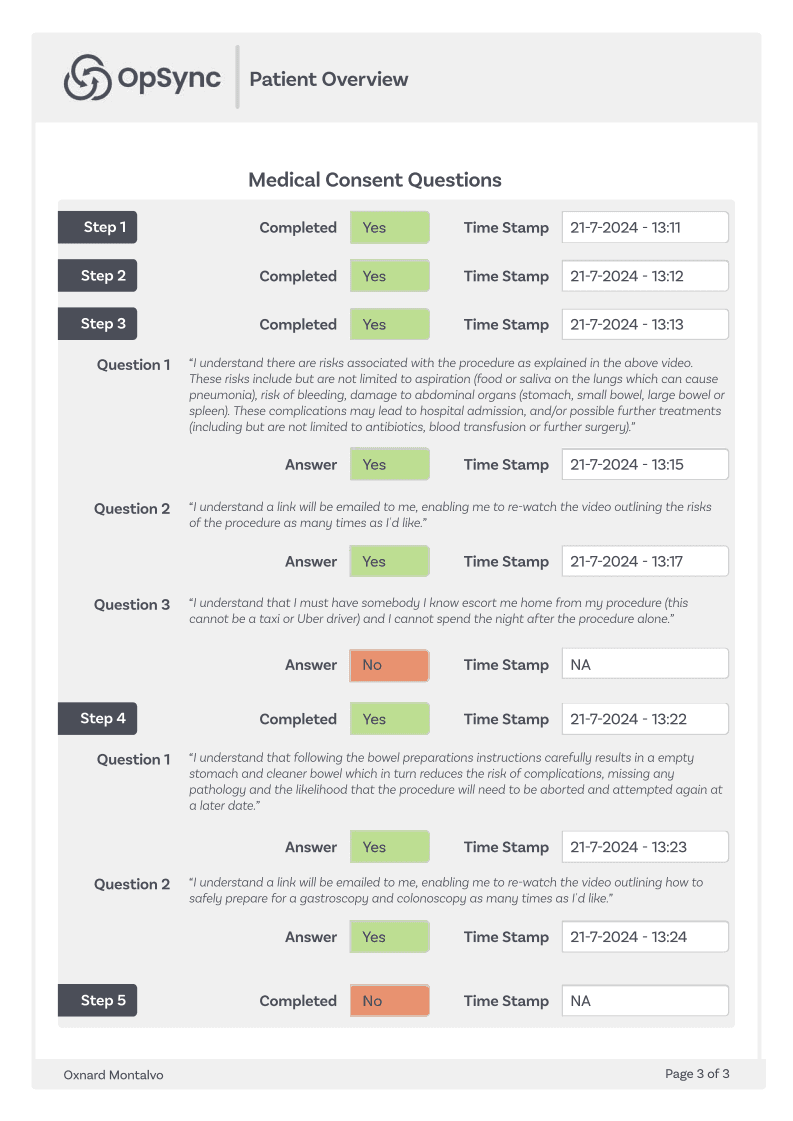Viewport: 793px width, 1121px height.
Task: Click Step 1 time stamp field 13:11
Action: click(645, 227)
